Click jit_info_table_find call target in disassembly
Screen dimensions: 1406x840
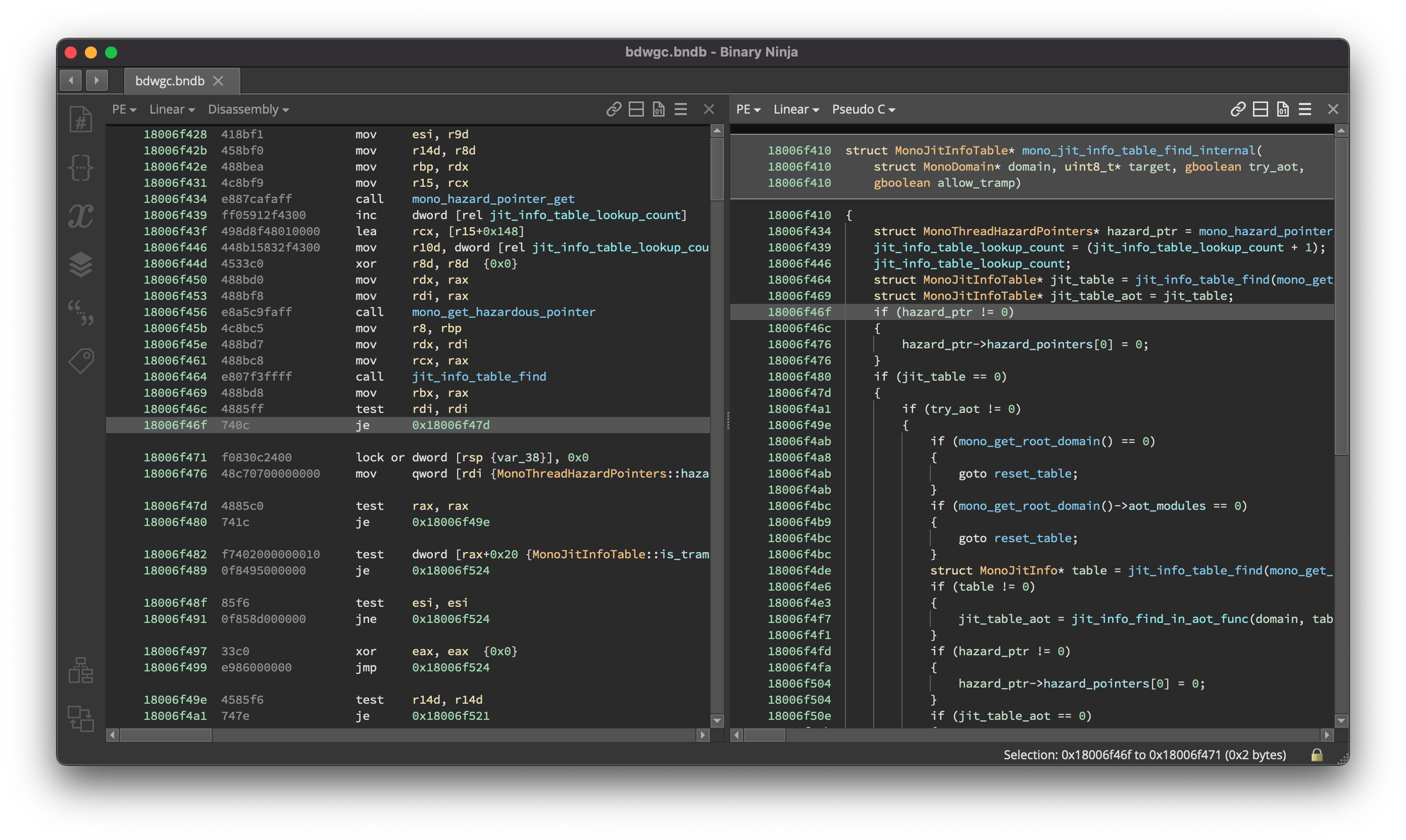(478, 377)
